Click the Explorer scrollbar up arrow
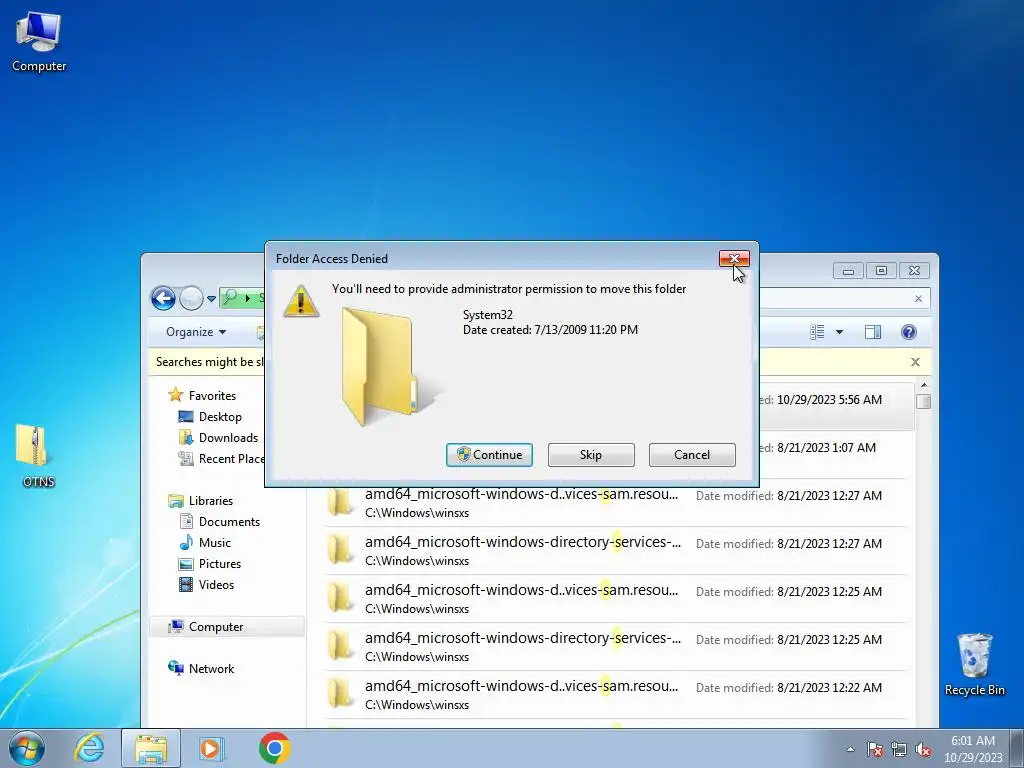The height and width of the screenshot is (768, 1024). (x=923, y=386)
